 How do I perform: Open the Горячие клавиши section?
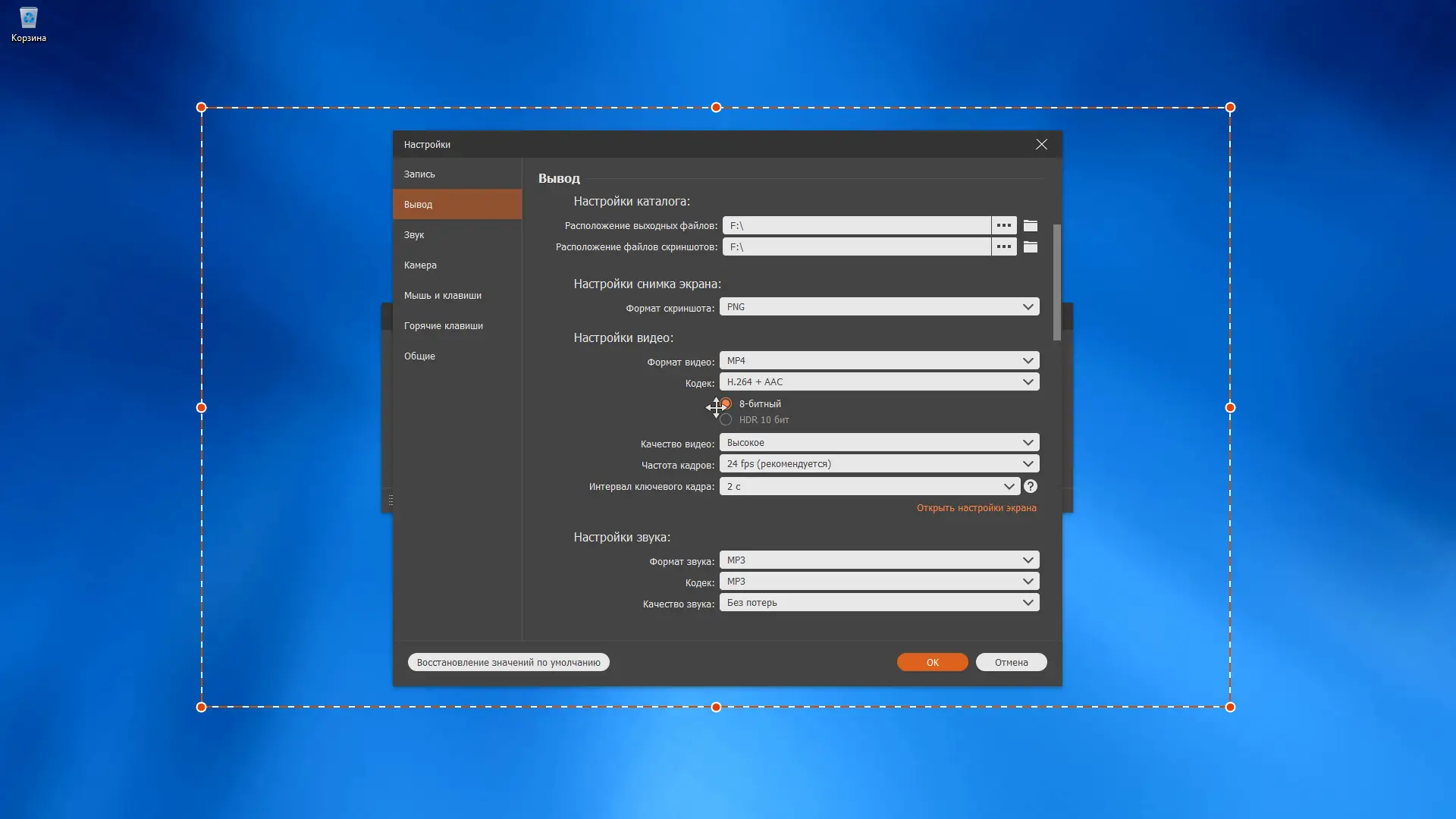point(444,326)
